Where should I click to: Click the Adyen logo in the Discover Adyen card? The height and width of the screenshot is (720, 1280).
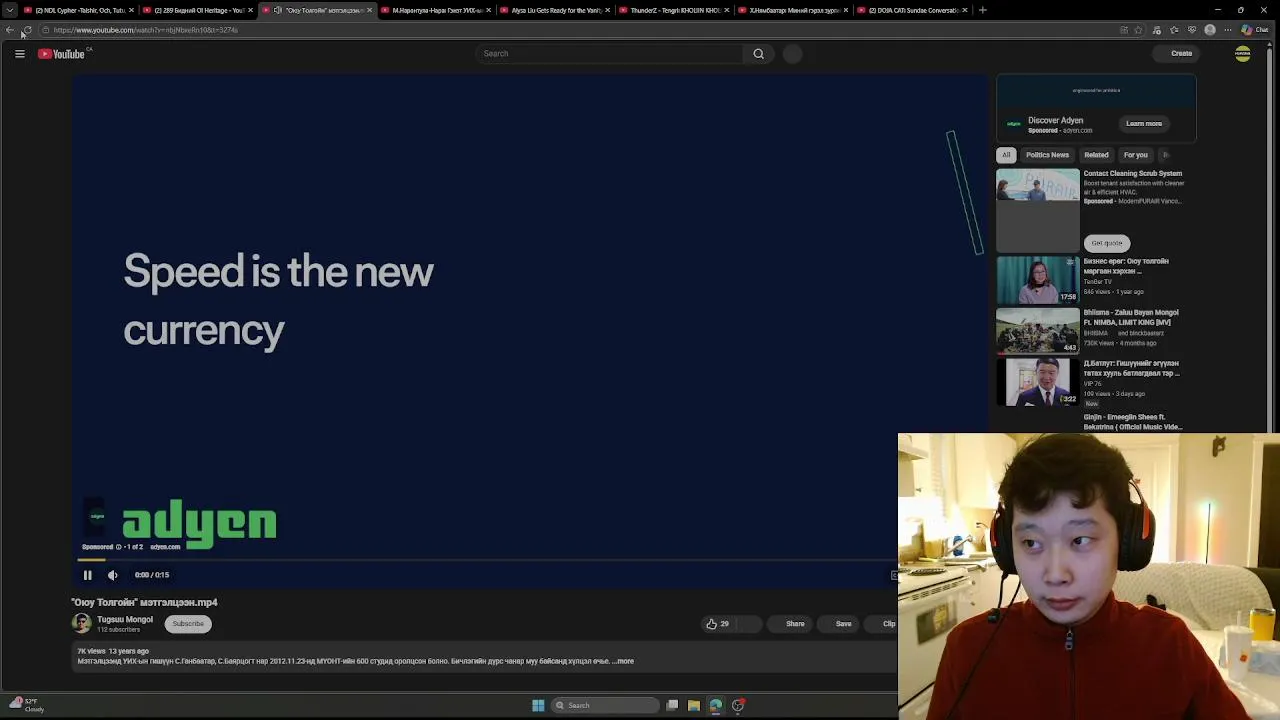pos(1014,124)
